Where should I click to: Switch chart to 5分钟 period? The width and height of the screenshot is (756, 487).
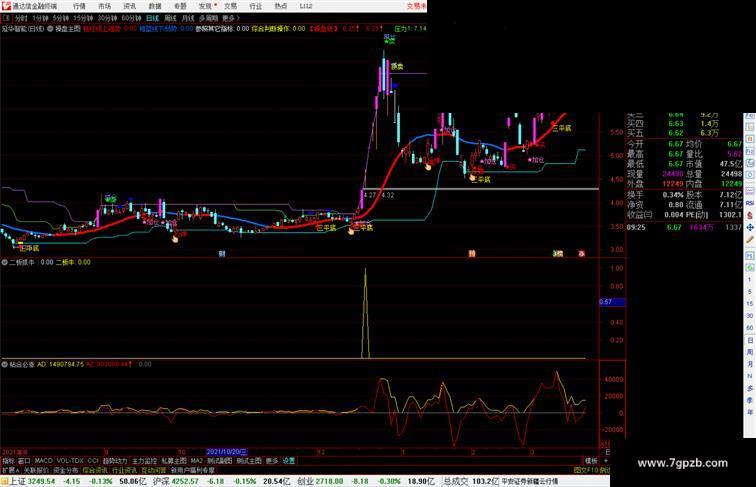click(x=61, y=18)
